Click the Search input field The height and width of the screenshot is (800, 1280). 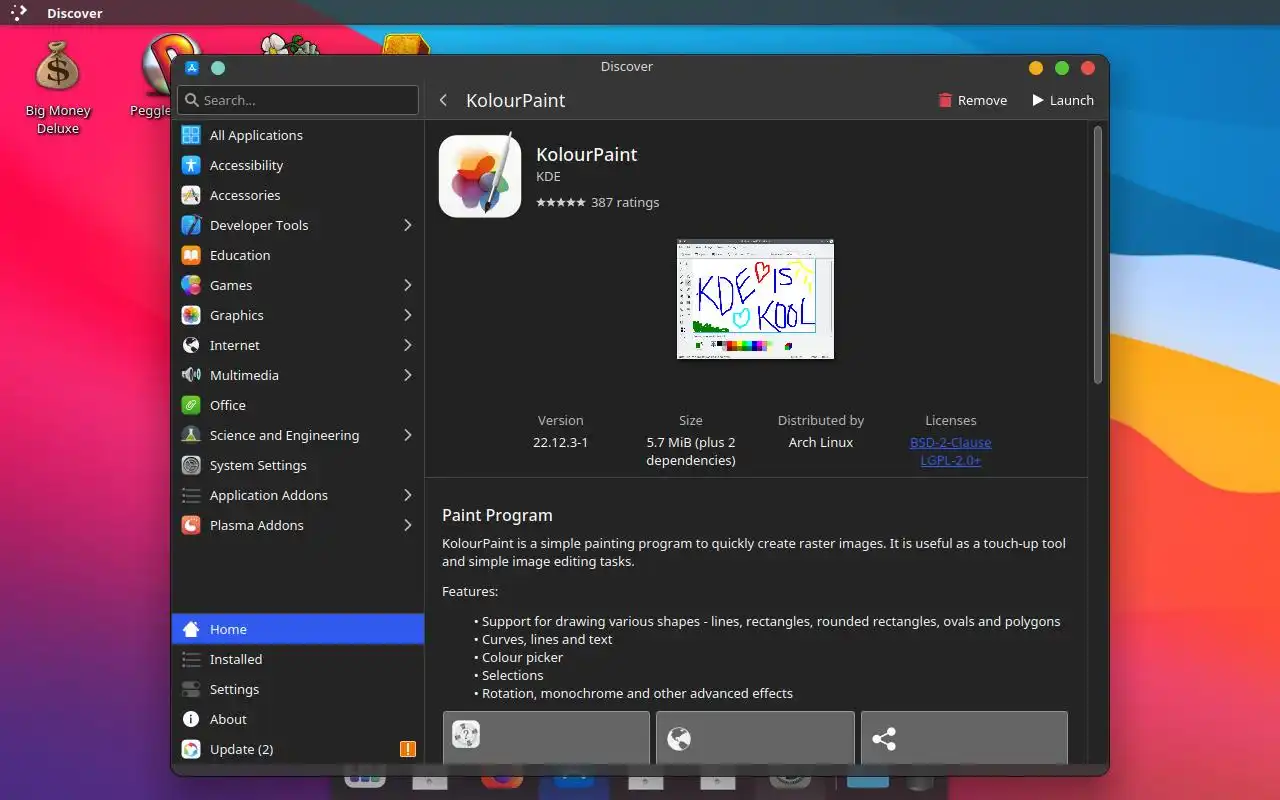[298, 100]
